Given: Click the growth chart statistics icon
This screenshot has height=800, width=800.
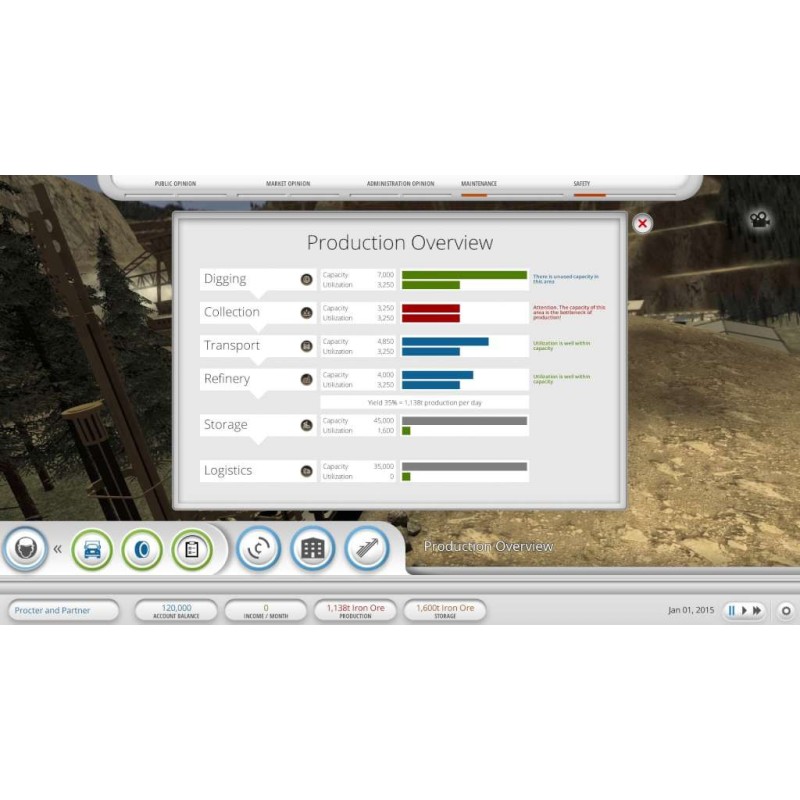Looking at the screenshot, I should [366, 549].
